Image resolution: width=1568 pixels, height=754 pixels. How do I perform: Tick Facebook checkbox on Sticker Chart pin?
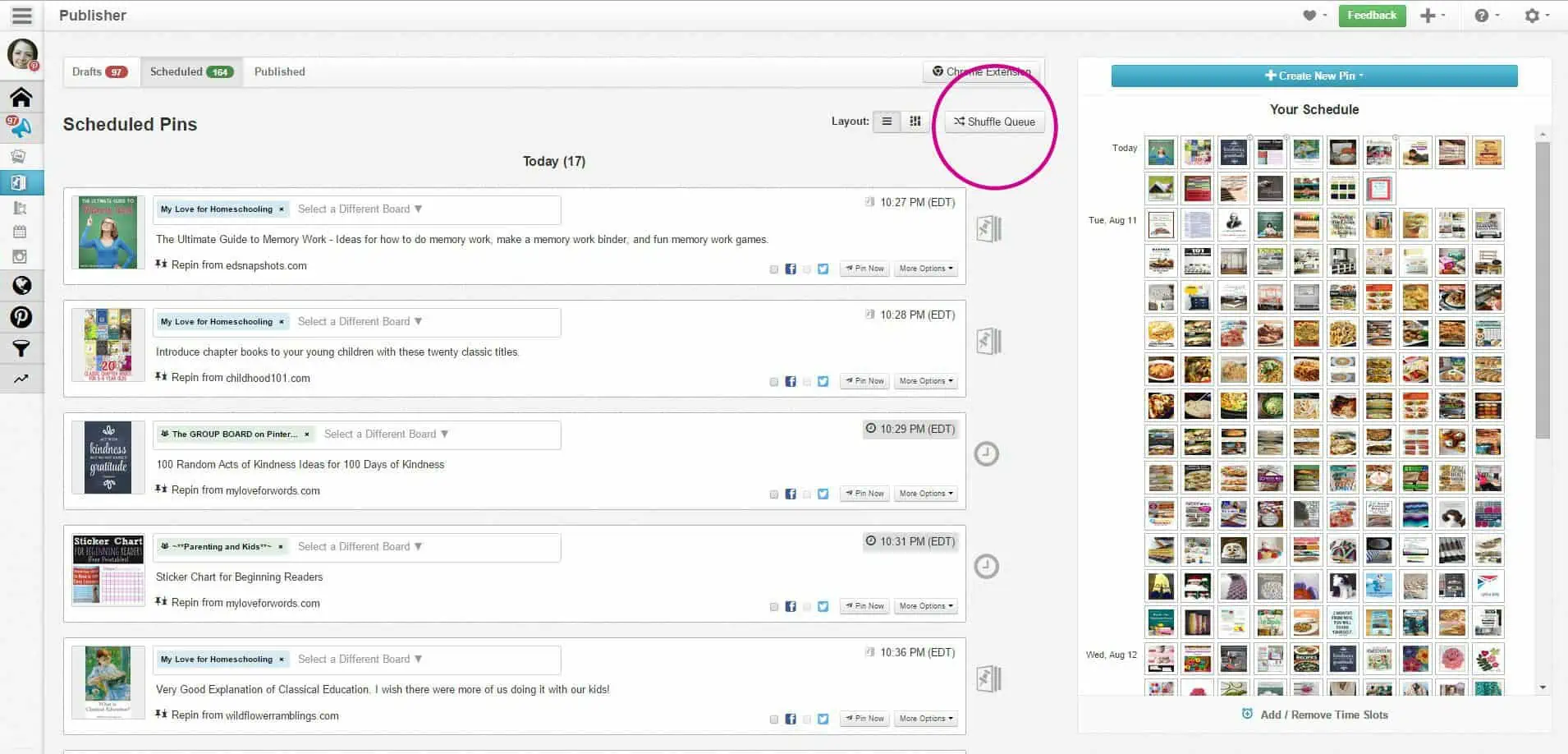pos(773,607)
